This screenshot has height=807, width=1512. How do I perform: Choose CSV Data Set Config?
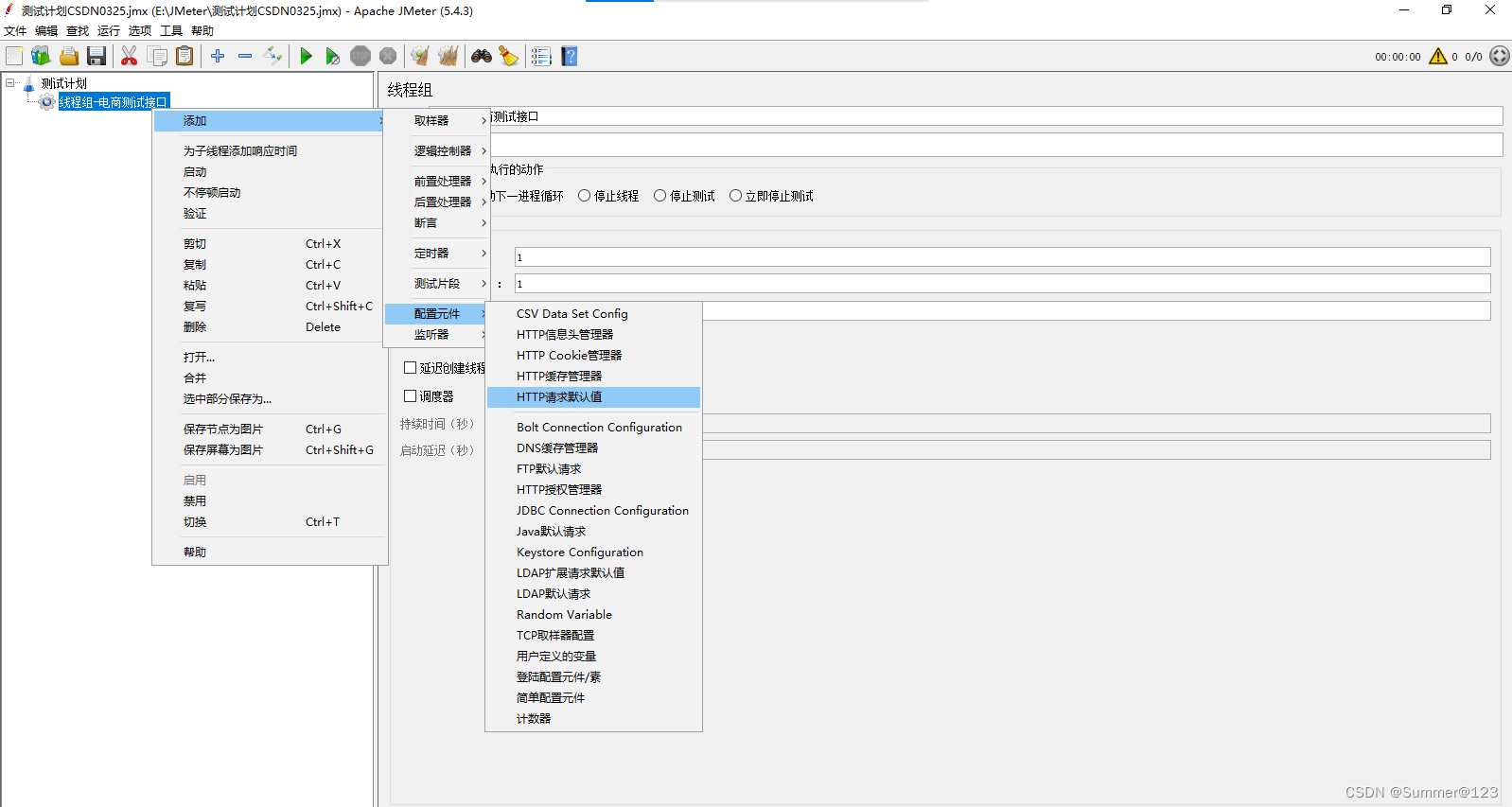(593, 314)
